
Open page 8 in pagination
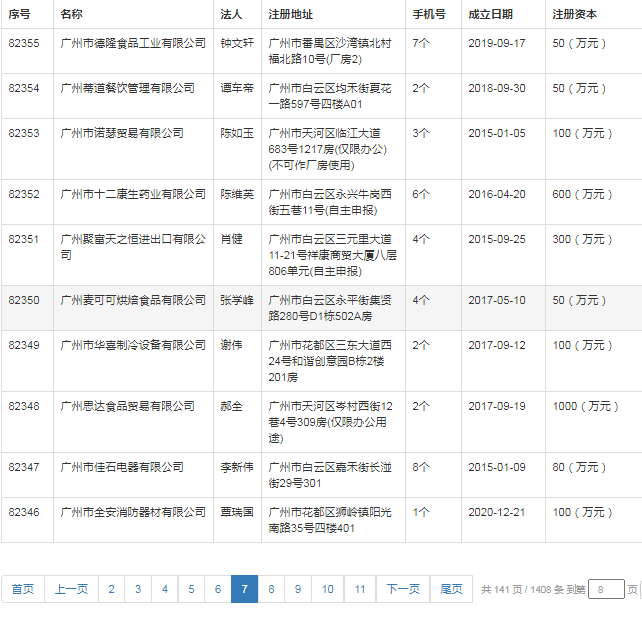coord(271,589)
